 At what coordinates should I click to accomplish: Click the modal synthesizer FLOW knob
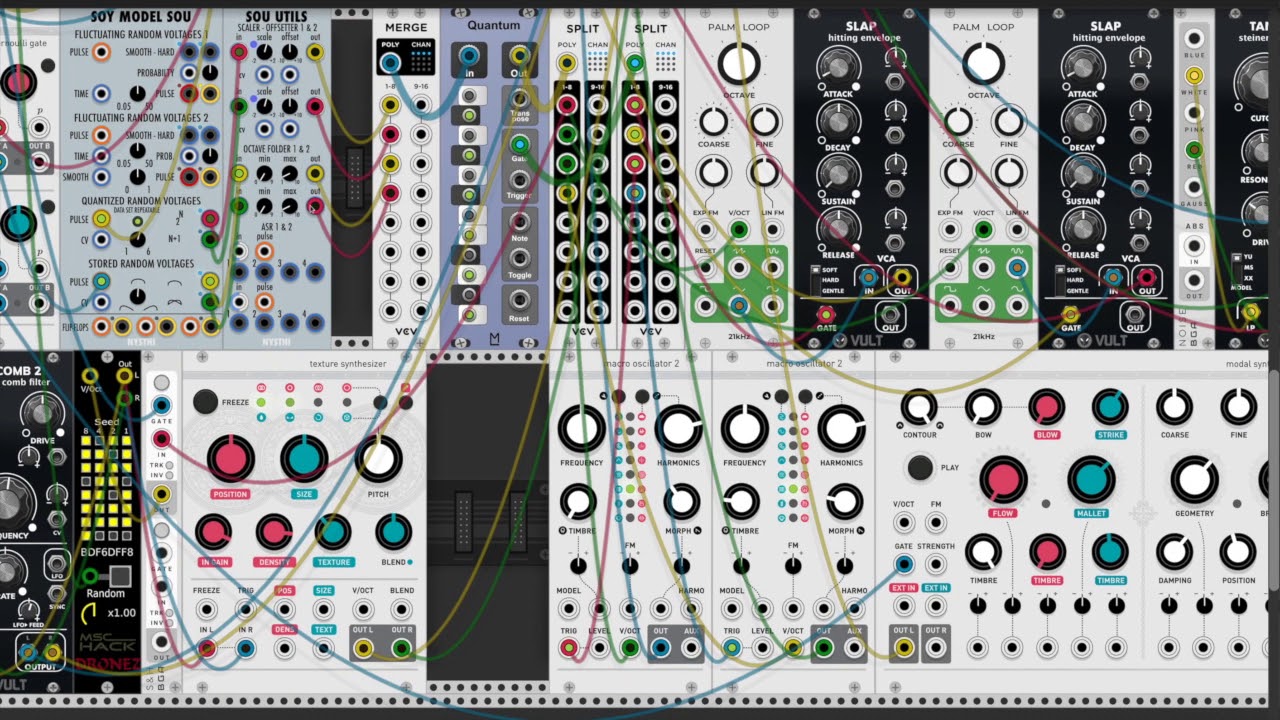click(1003, 479)
